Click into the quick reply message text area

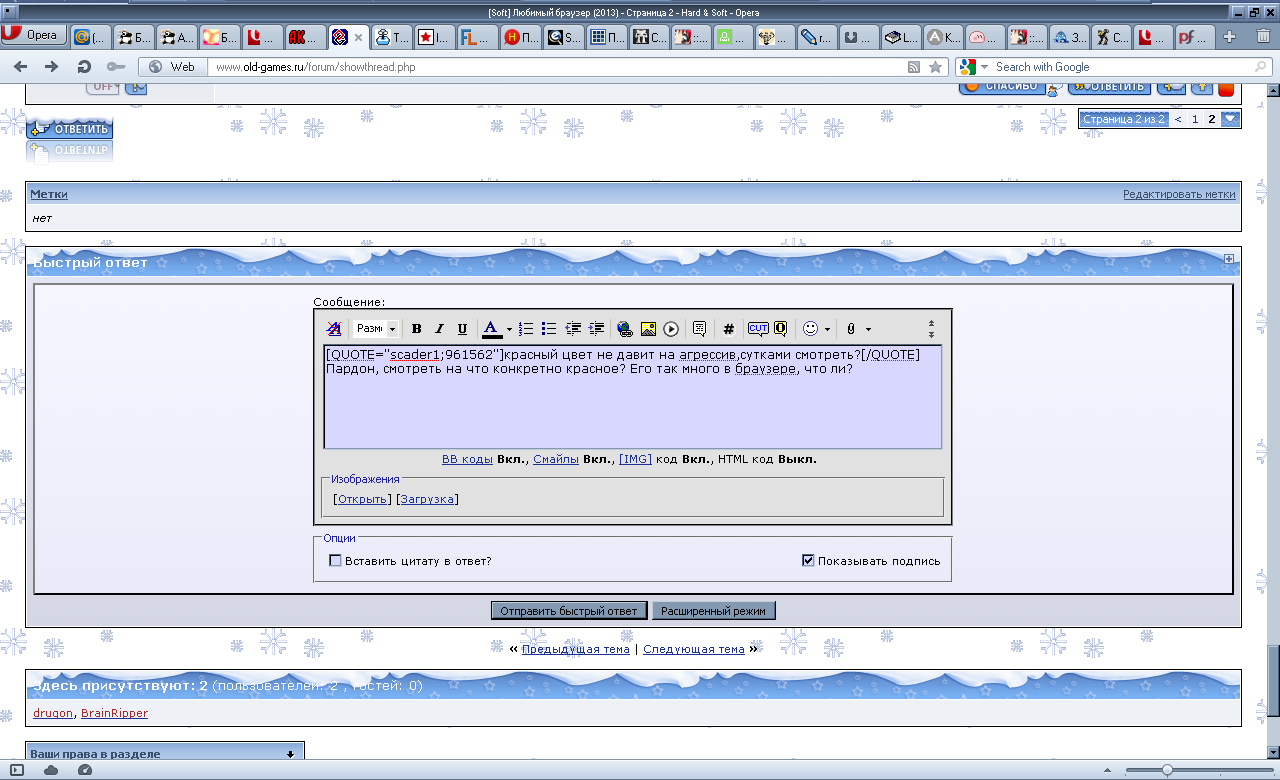tap(633, 397)
